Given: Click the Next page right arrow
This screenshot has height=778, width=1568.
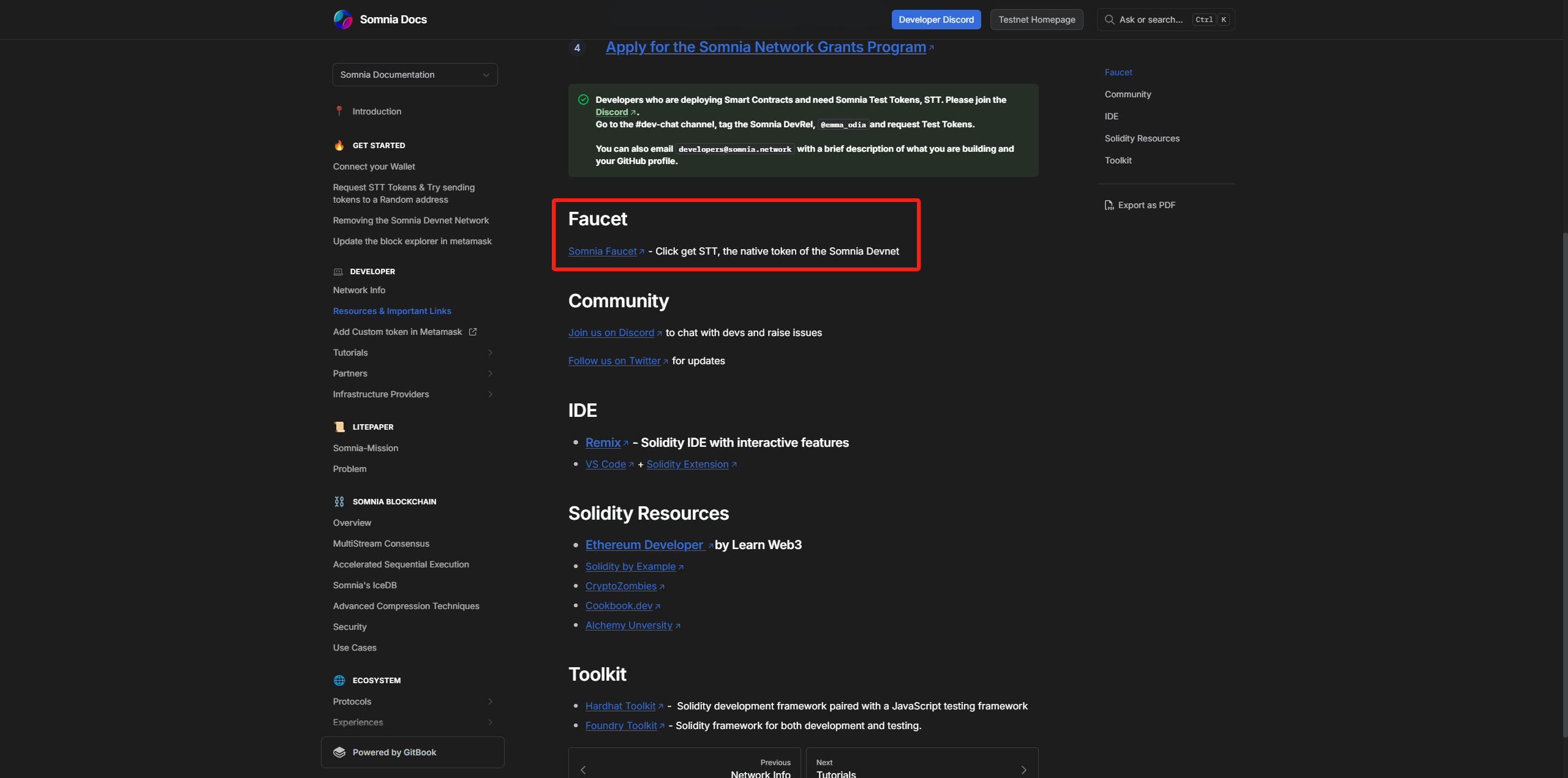Looking at the screenshot, I should point(1023,770).
